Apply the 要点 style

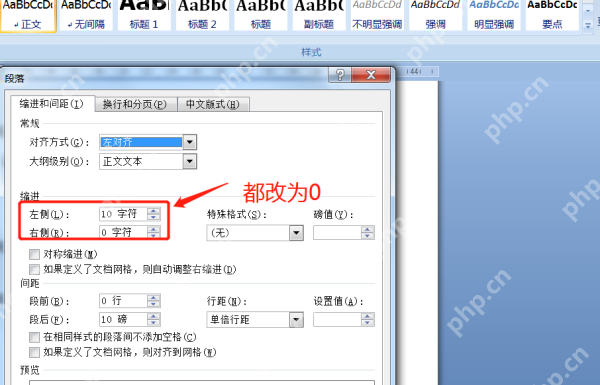[x=552, y=15]
